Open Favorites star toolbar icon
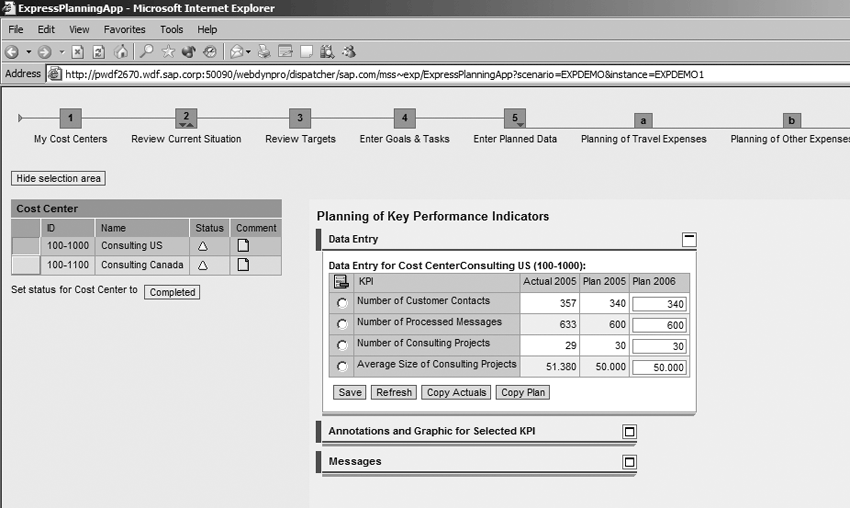Screen dimensions: 850x508 tap(168, 52)
